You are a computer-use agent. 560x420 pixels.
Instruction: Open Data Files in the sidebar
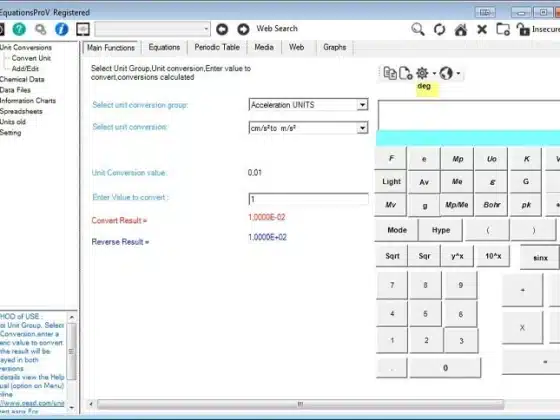click(x=15, y=90)
